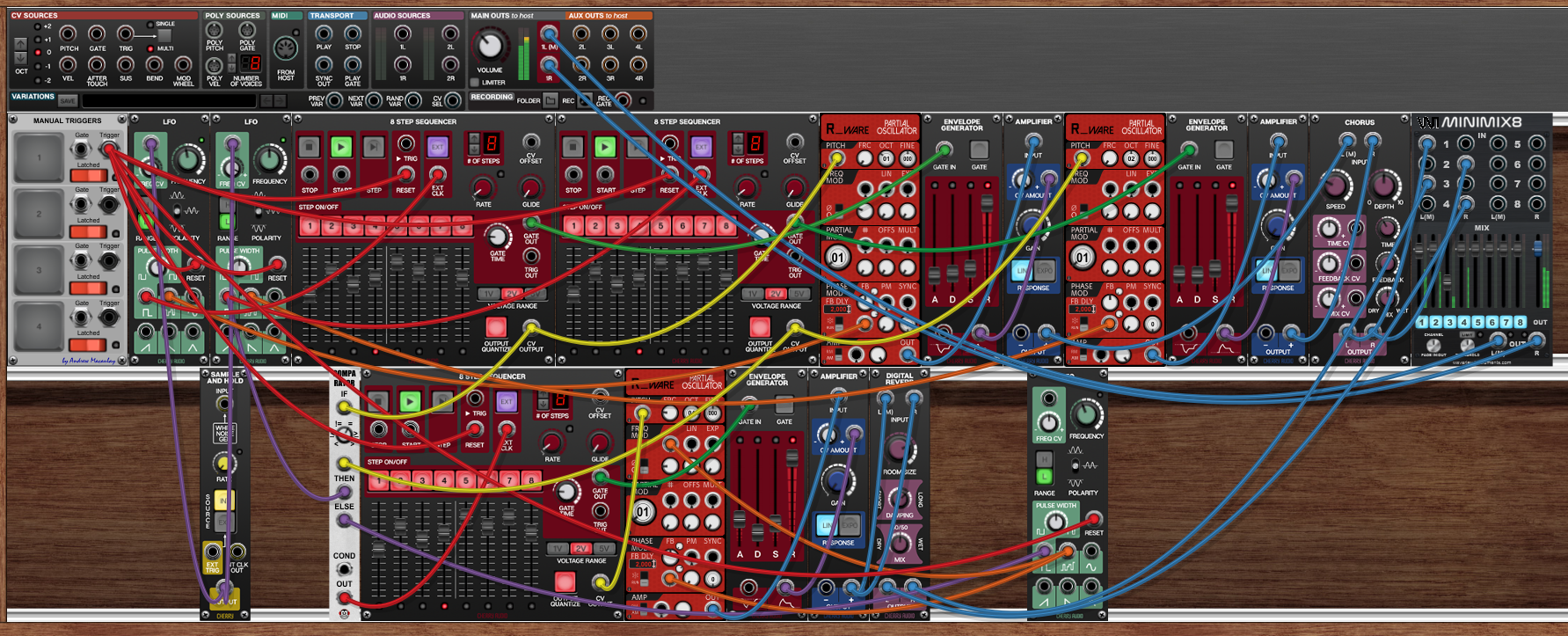Click the MOD WHEEL jack in CV Sources
The image size is (1568, 636).
click(183, 64)
